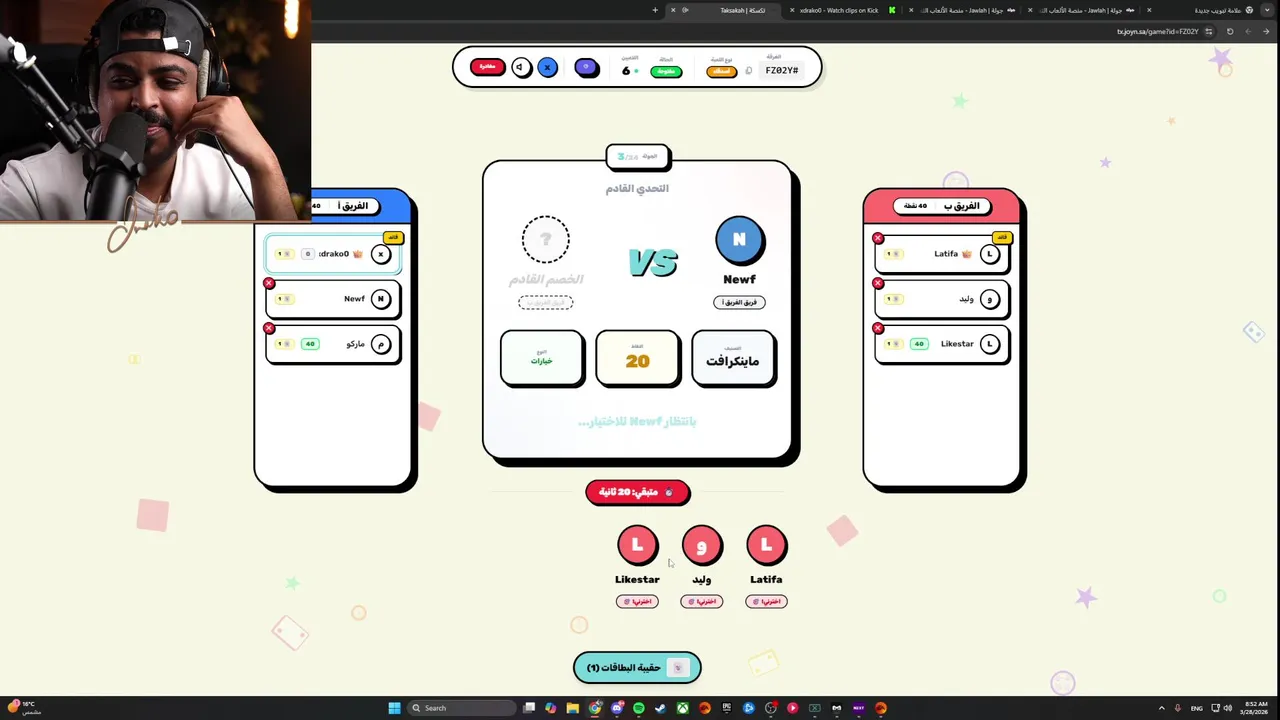Show hidden tray icons chevron
Image resolution: width=1280 pixels, height=720 pixels.
1161,708
